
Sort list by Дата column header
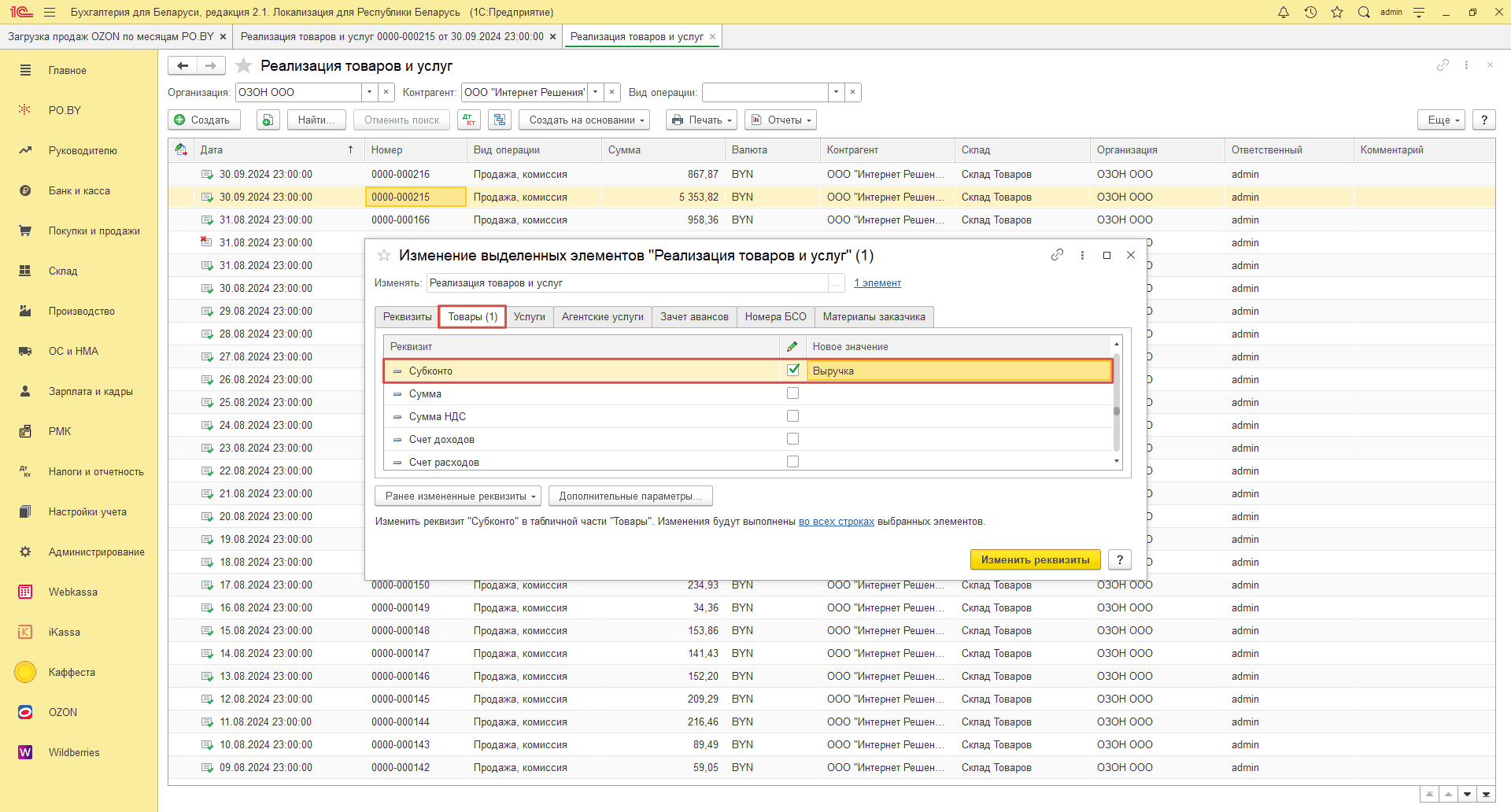coord(279,149)
